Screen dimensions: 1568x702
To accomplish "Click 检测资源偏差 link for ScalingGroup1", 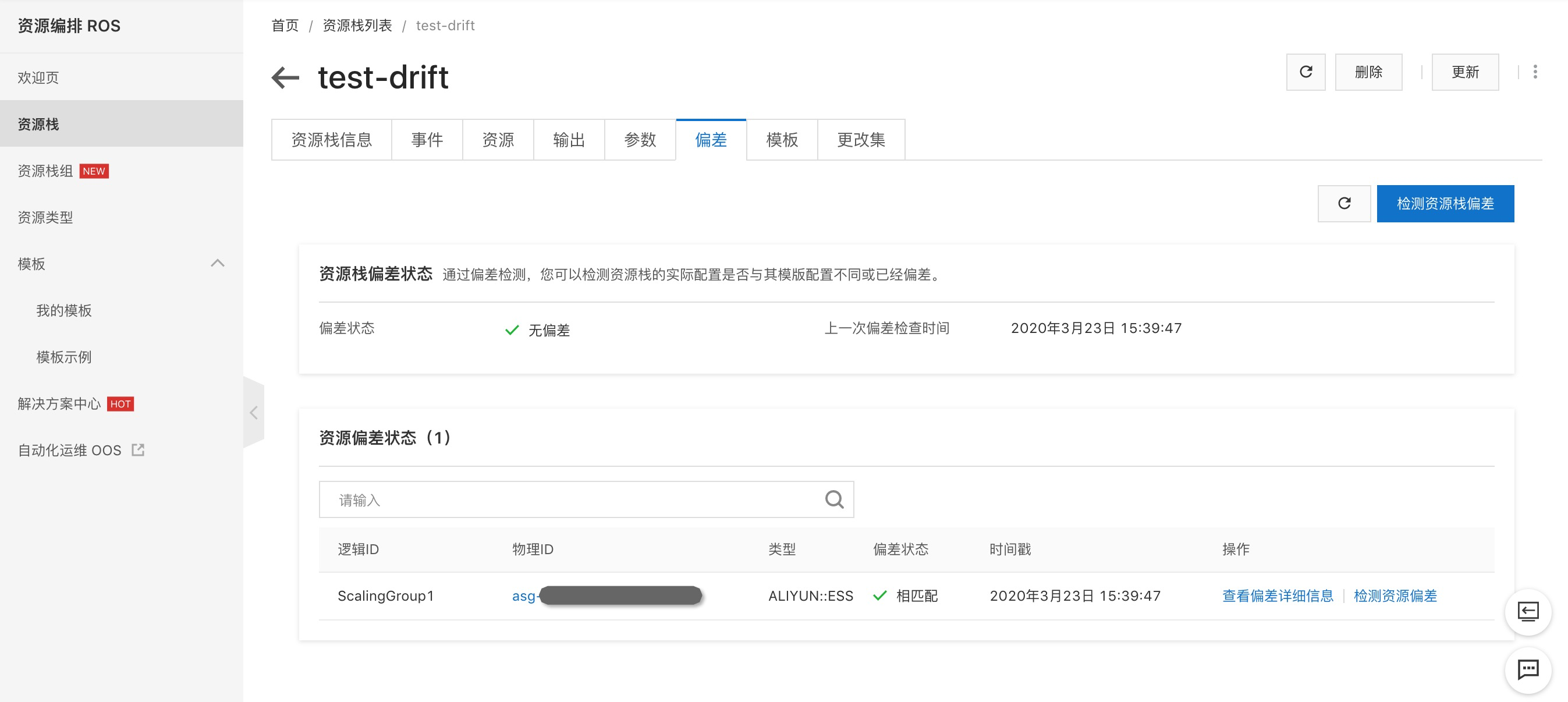I will [x=1395, y=595].
